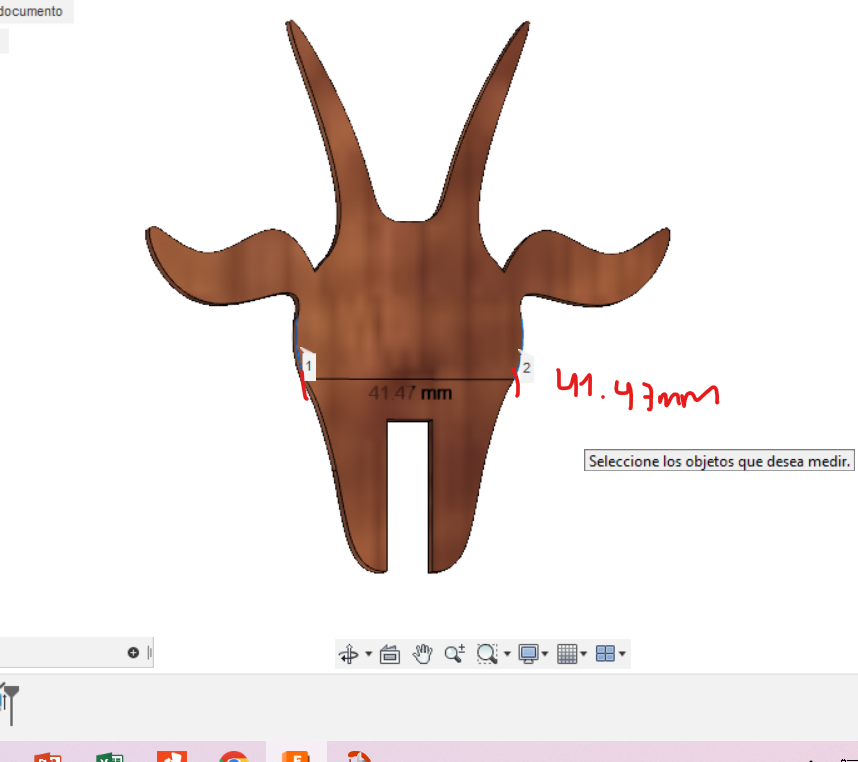Open Excel from the taskbar
Viewport: 858px width, 762px height.
[110, 757]
